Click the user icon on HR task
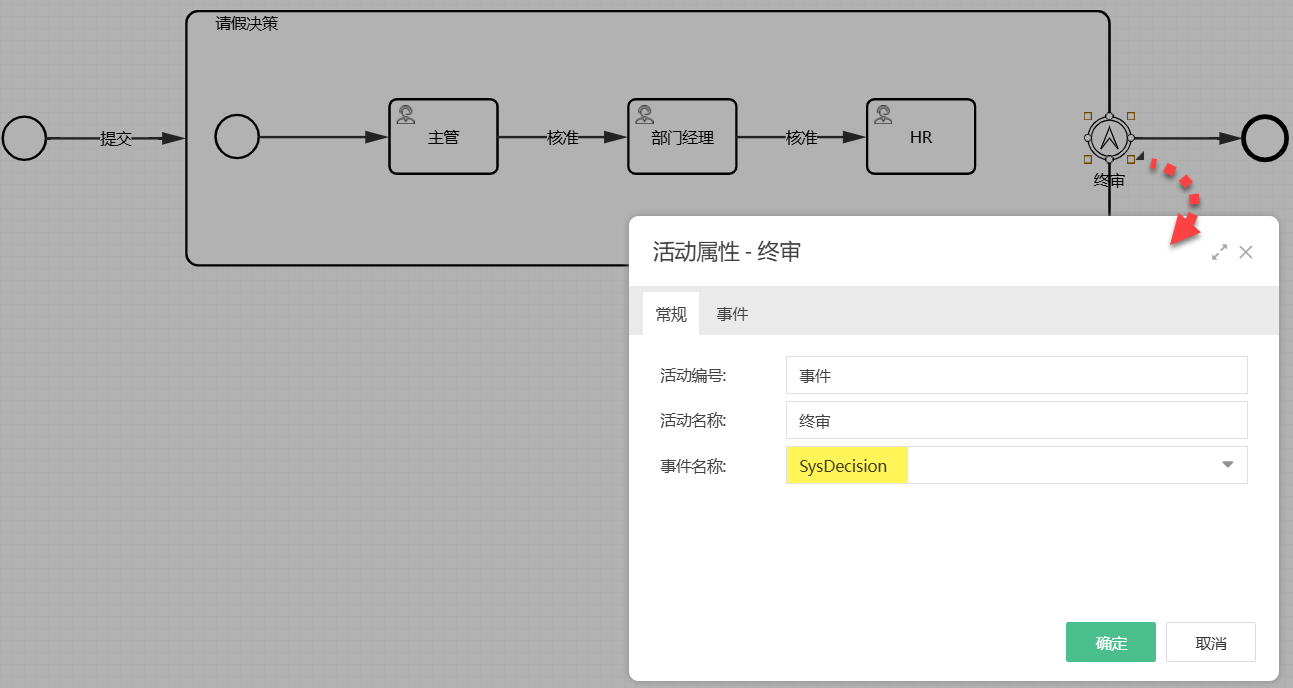 tap(882, 113)
